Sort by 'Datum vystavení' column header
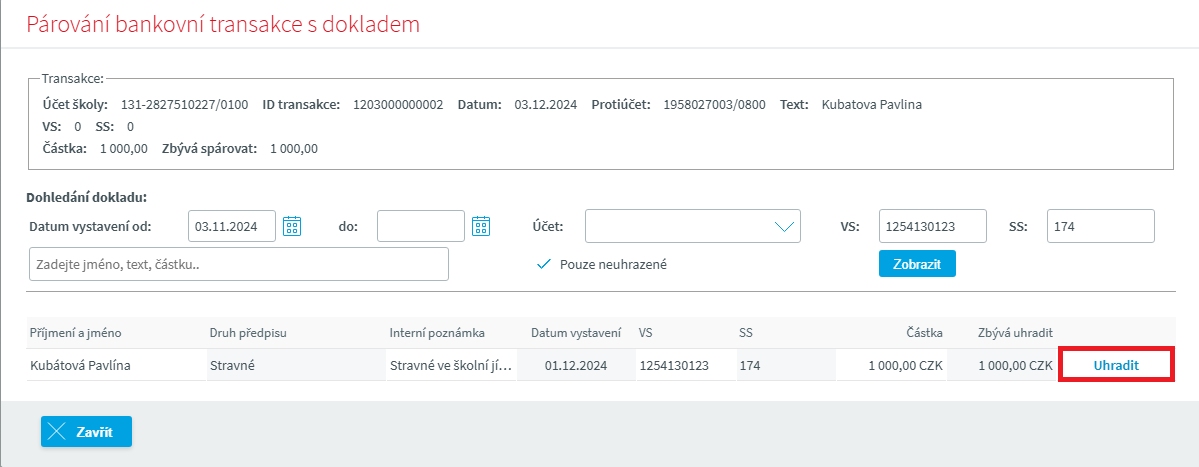The height and width of the screenshot is (467, 1199). pos(576,332)
